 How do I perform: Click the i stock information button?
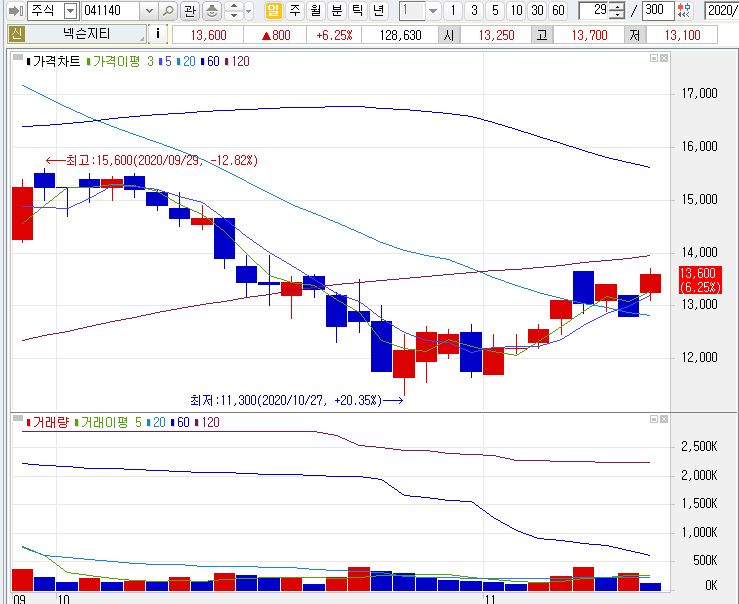coord(157,34)
